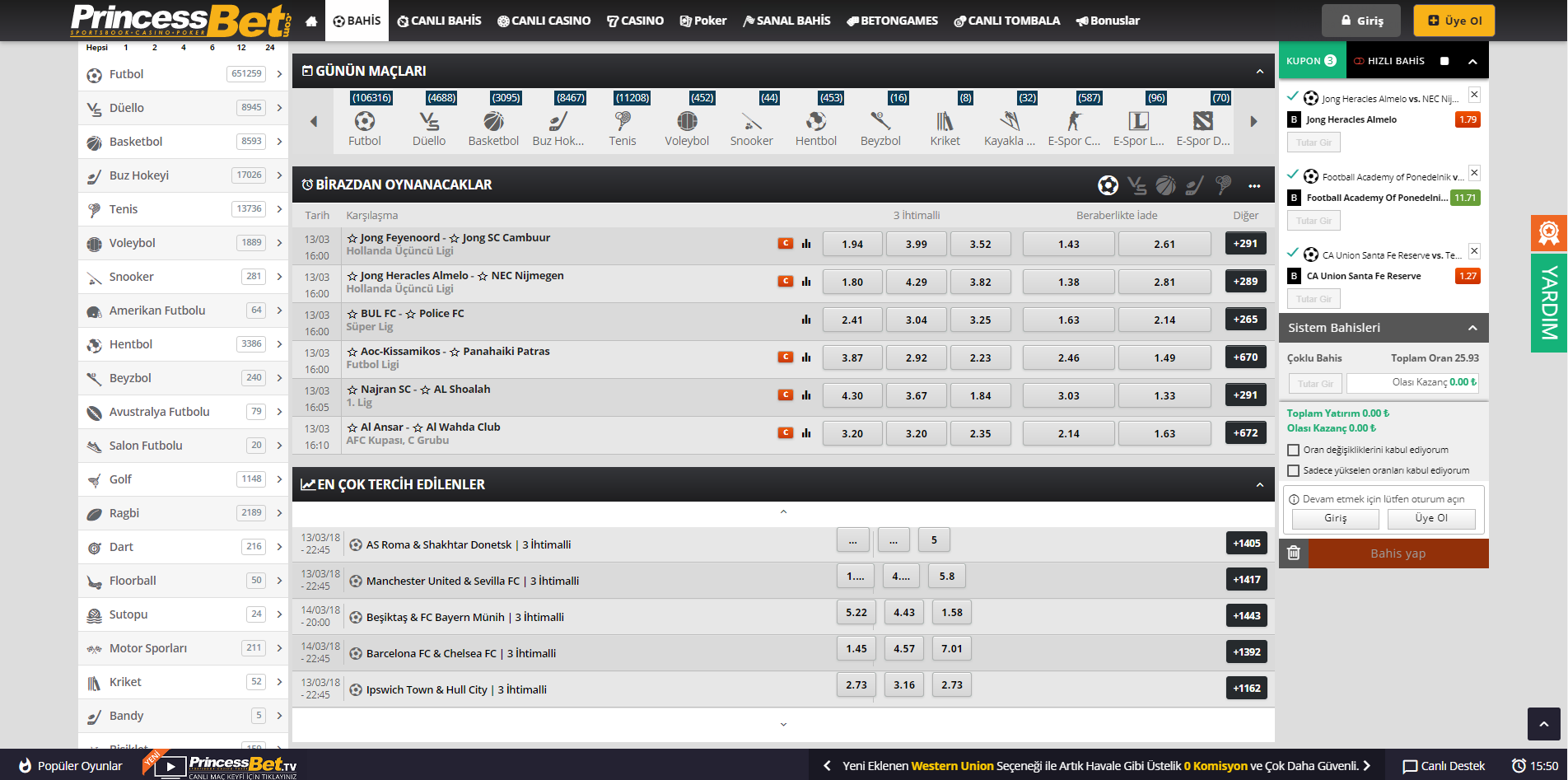
Task: Open Popüler Oyunlar in the bottom bar
Action: click(x=70, y=766)
